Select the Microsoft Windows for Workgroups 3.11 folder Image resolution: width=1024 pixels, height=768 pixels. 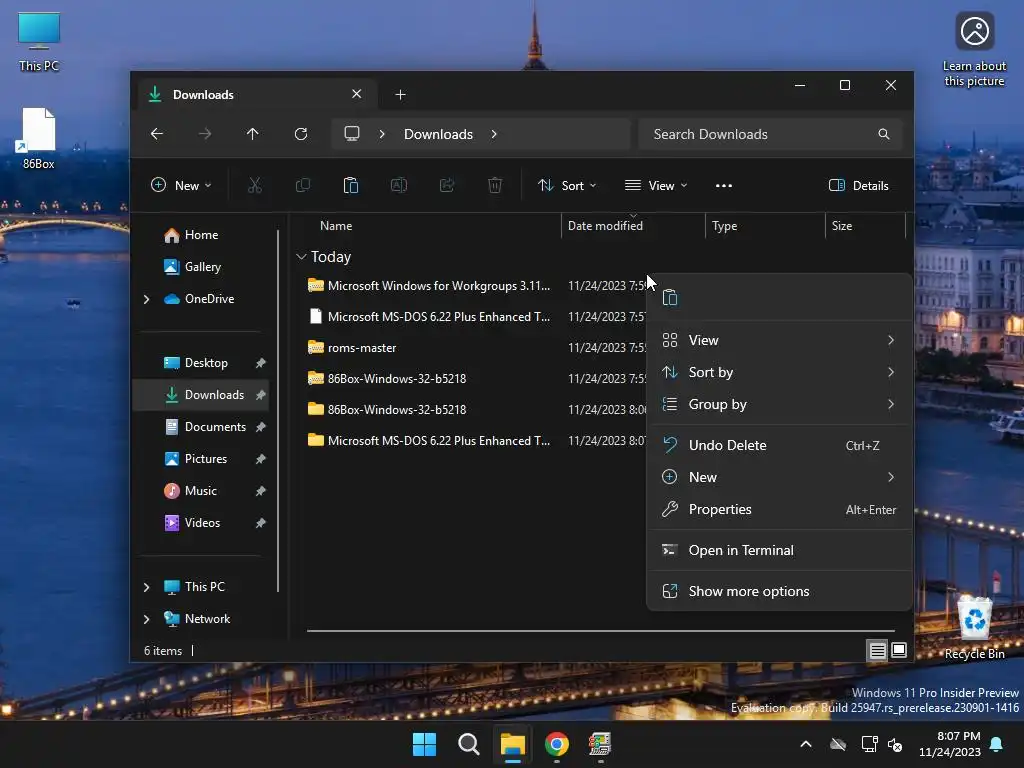(428, 286)
